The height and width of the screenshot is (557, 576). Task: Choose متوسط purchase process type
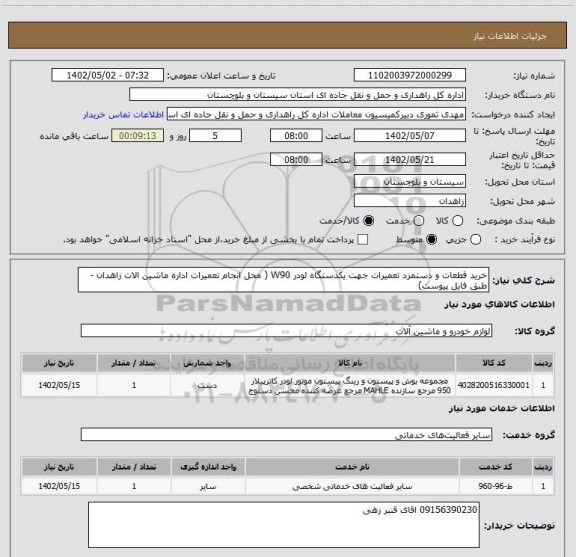[x=432, y=240]
